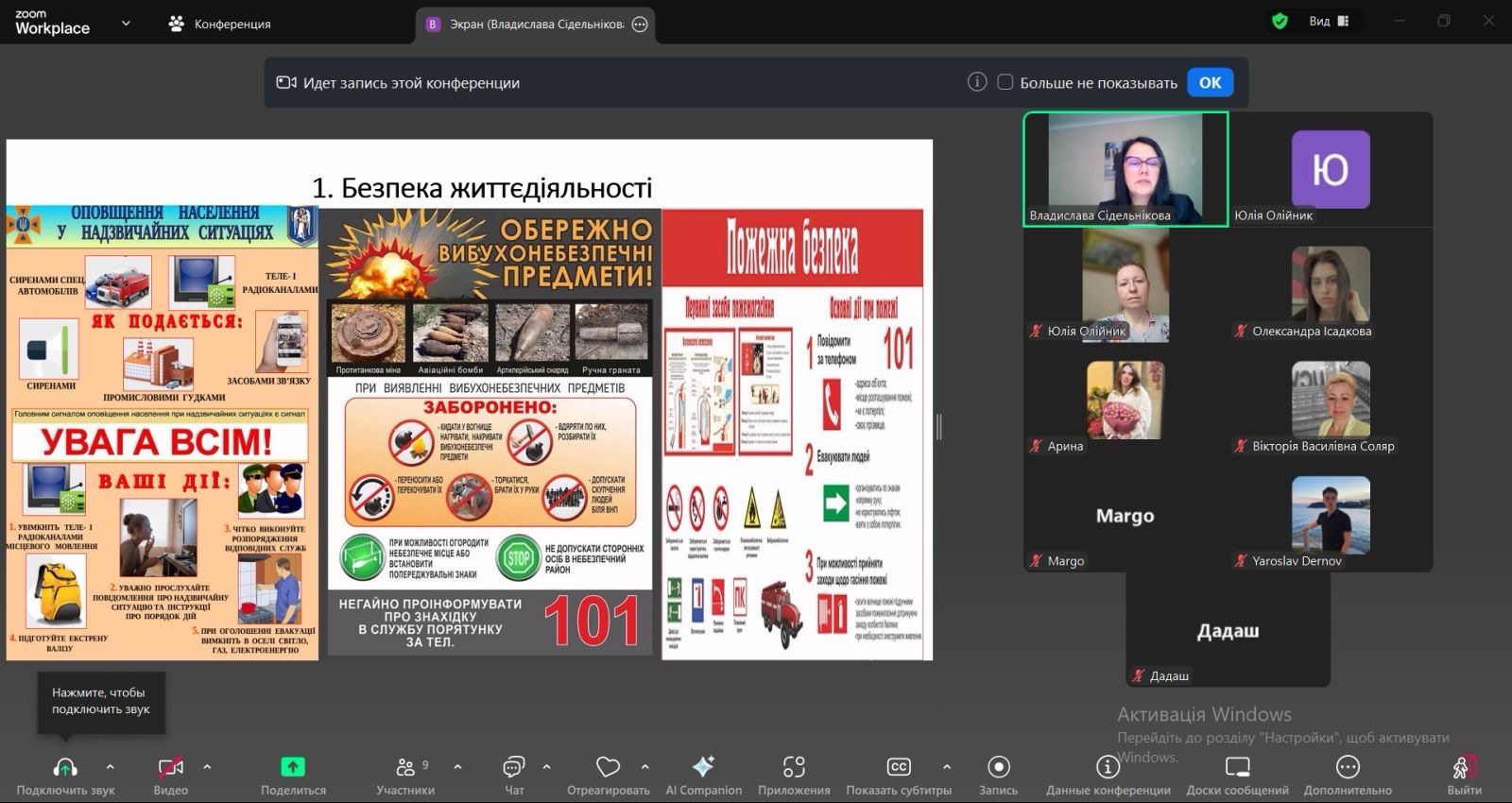Image resolution: width=1512 pixels, height=803 pixels.
Task: Click muted mic icon beside Yaroslav Dernov
Action: coord(1241,561)
